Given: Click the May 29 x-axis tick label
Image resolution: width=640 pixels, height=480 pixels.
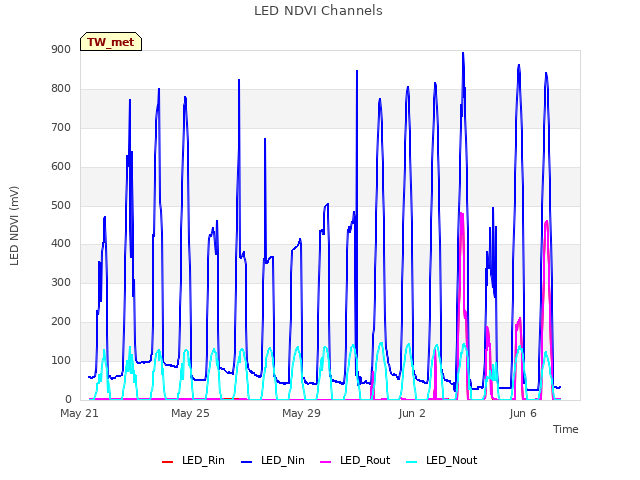Looking at the screenshot, I should coord(301,413).
